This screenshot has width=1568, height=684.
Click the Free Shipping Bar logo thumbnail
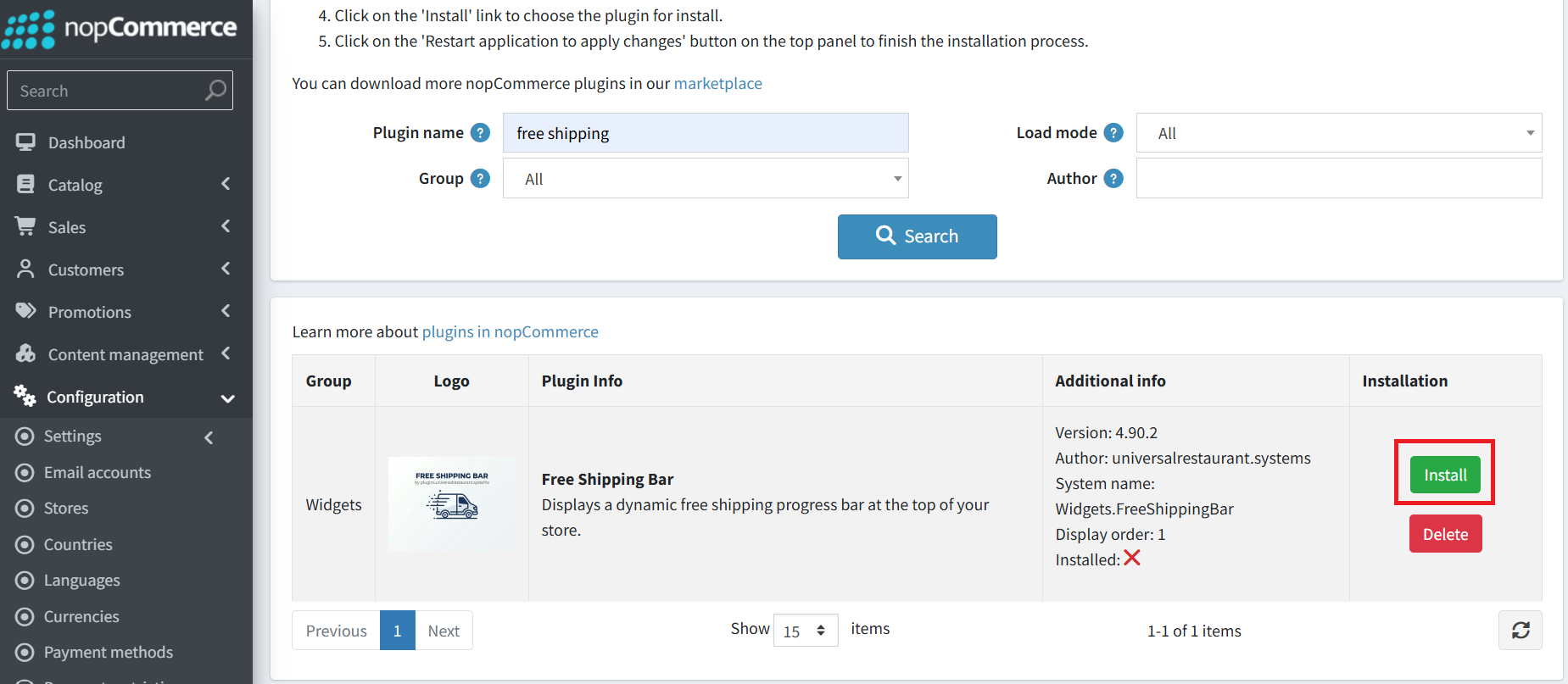click(x=452, y=504)
